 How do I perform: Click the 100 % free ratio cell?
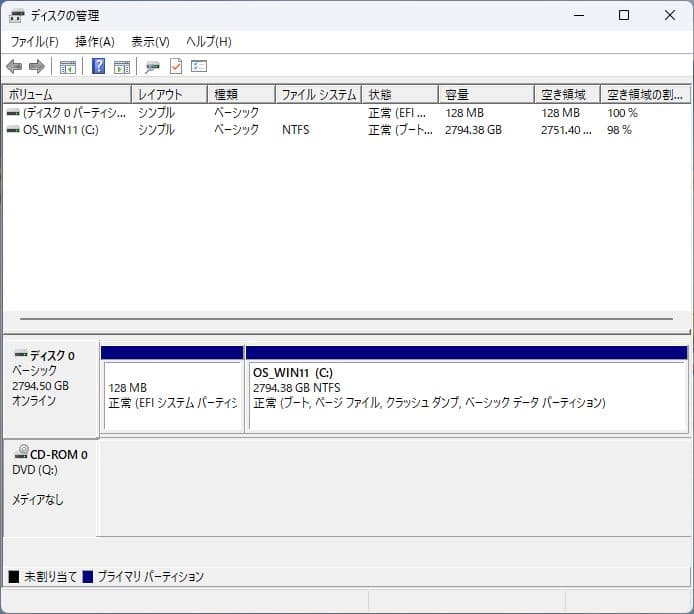622,113
